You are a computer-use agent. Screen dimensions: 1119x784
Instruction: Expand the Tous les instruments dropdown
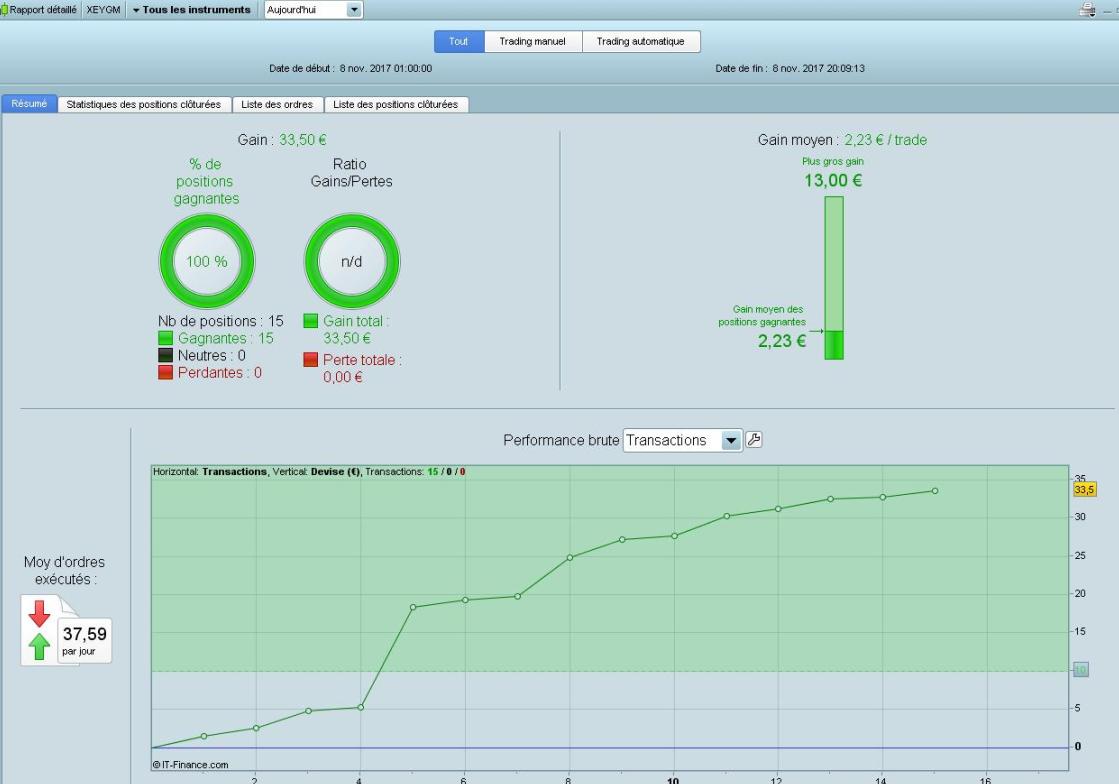(191, 10)
